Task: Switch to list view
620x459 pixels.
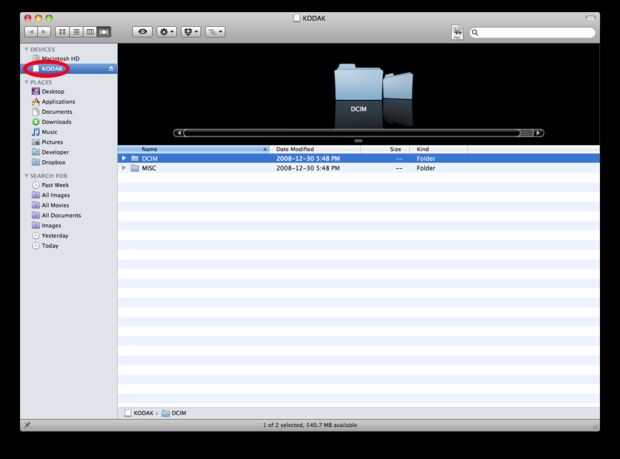Action: 76,32
